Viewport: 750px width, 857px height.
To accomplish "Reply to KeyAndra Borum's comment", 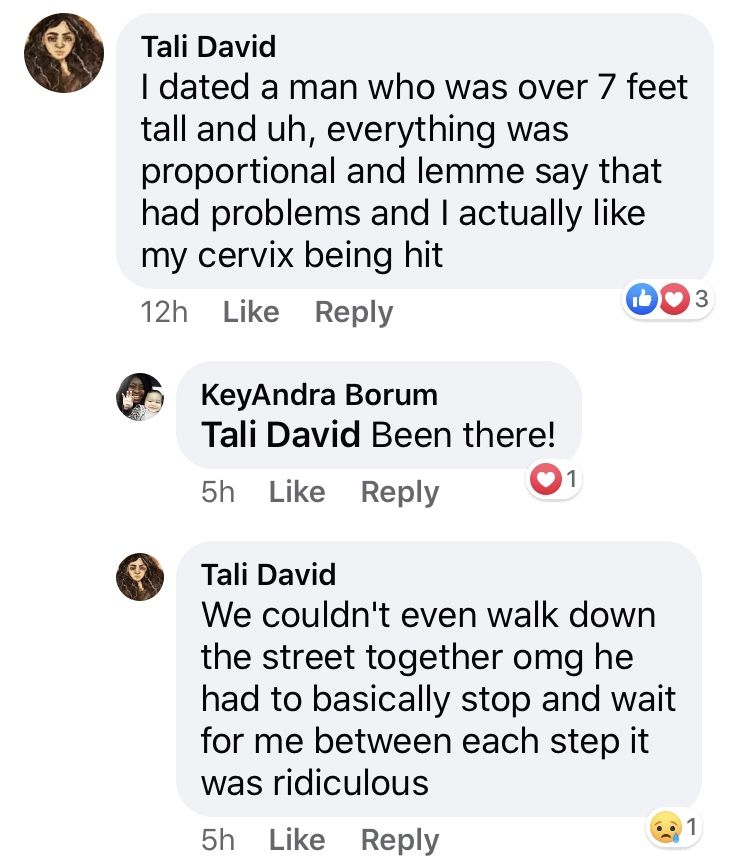I will pyautogui.click(x=400, y=492).
